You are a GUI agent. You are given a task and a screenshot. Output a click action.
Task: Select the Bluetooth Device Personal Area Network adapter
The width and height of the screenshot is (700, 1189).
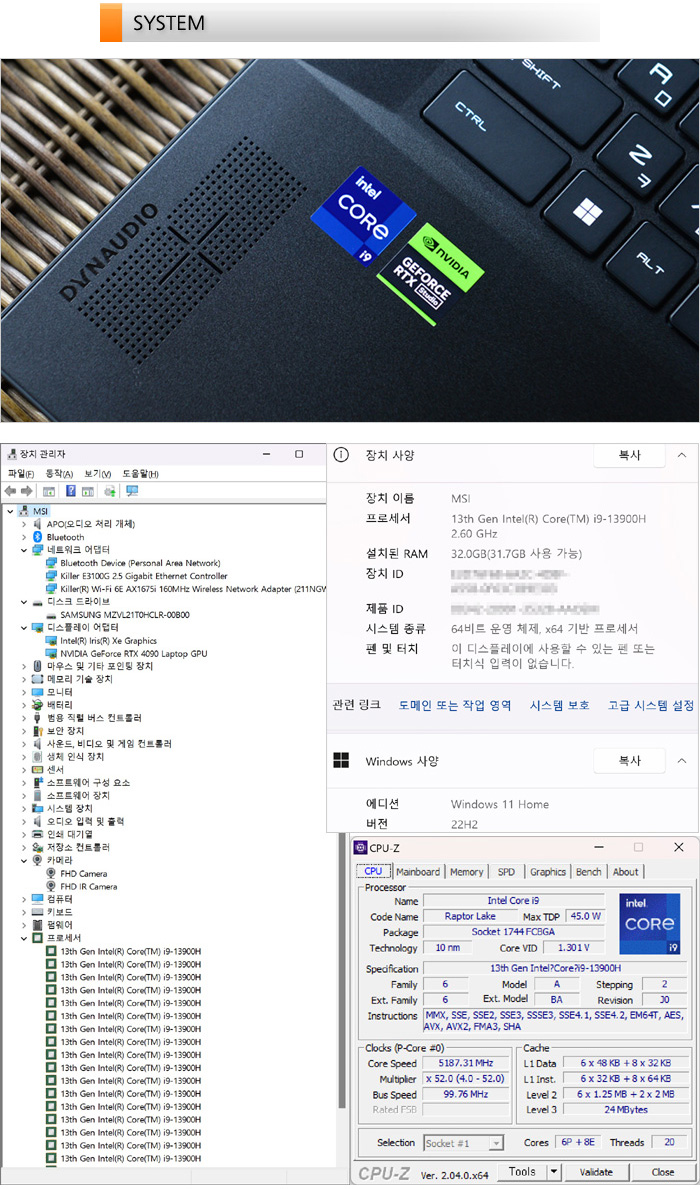[133, 563]
